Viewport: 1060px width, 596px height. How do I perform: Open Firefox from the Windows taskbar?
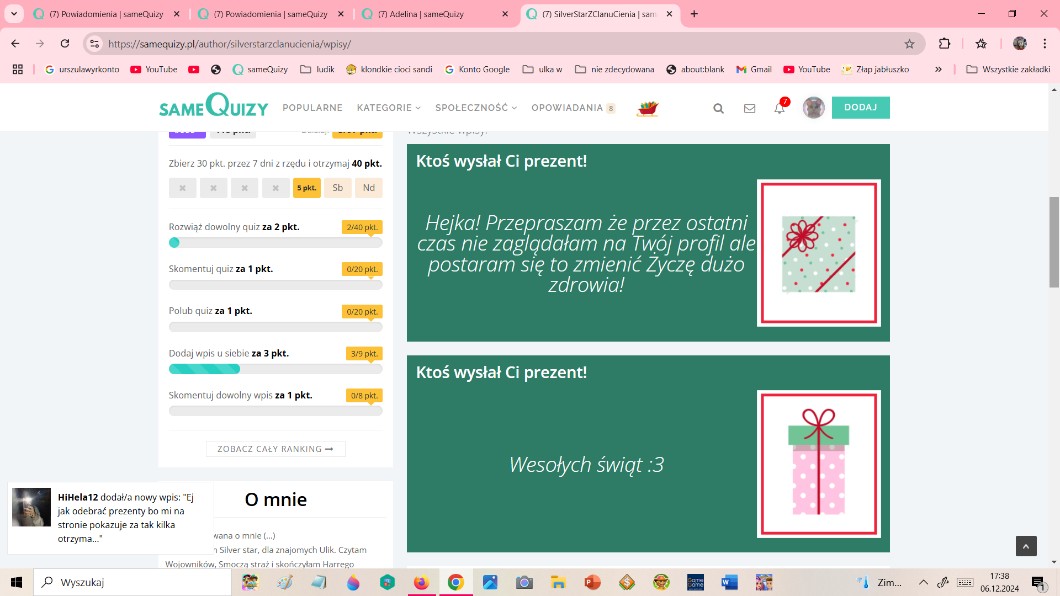pos(421,582)
